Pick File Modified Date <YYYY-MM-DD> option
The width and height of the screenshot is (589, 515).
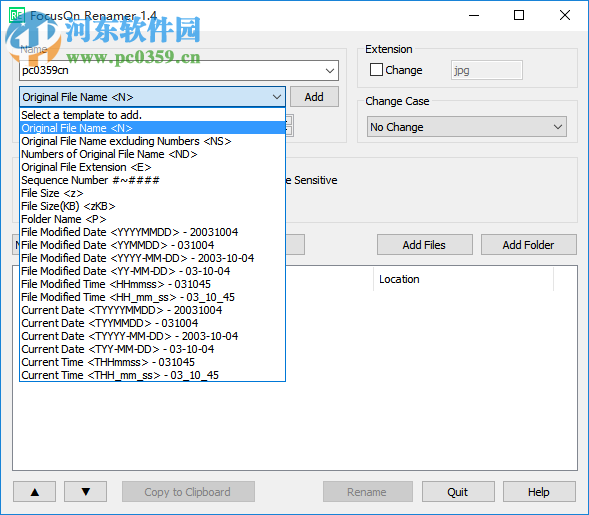click(153, 258)
